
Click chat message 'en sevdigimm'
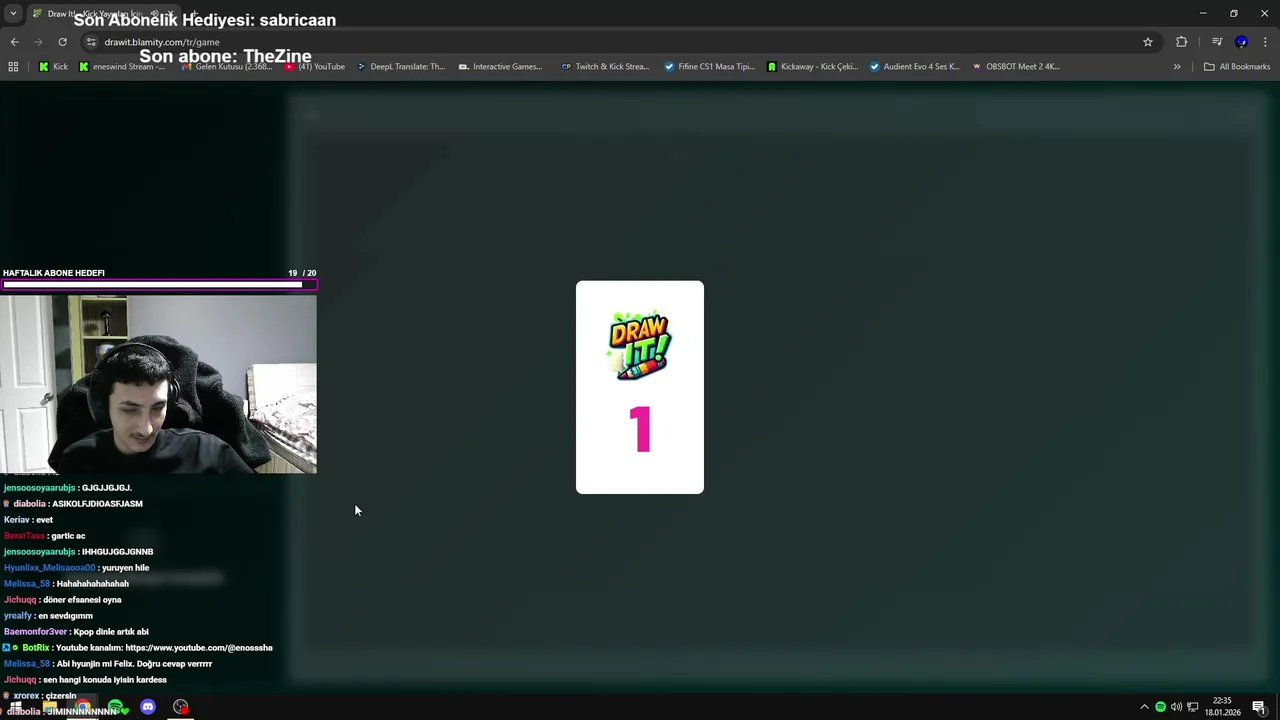point(65,616)
